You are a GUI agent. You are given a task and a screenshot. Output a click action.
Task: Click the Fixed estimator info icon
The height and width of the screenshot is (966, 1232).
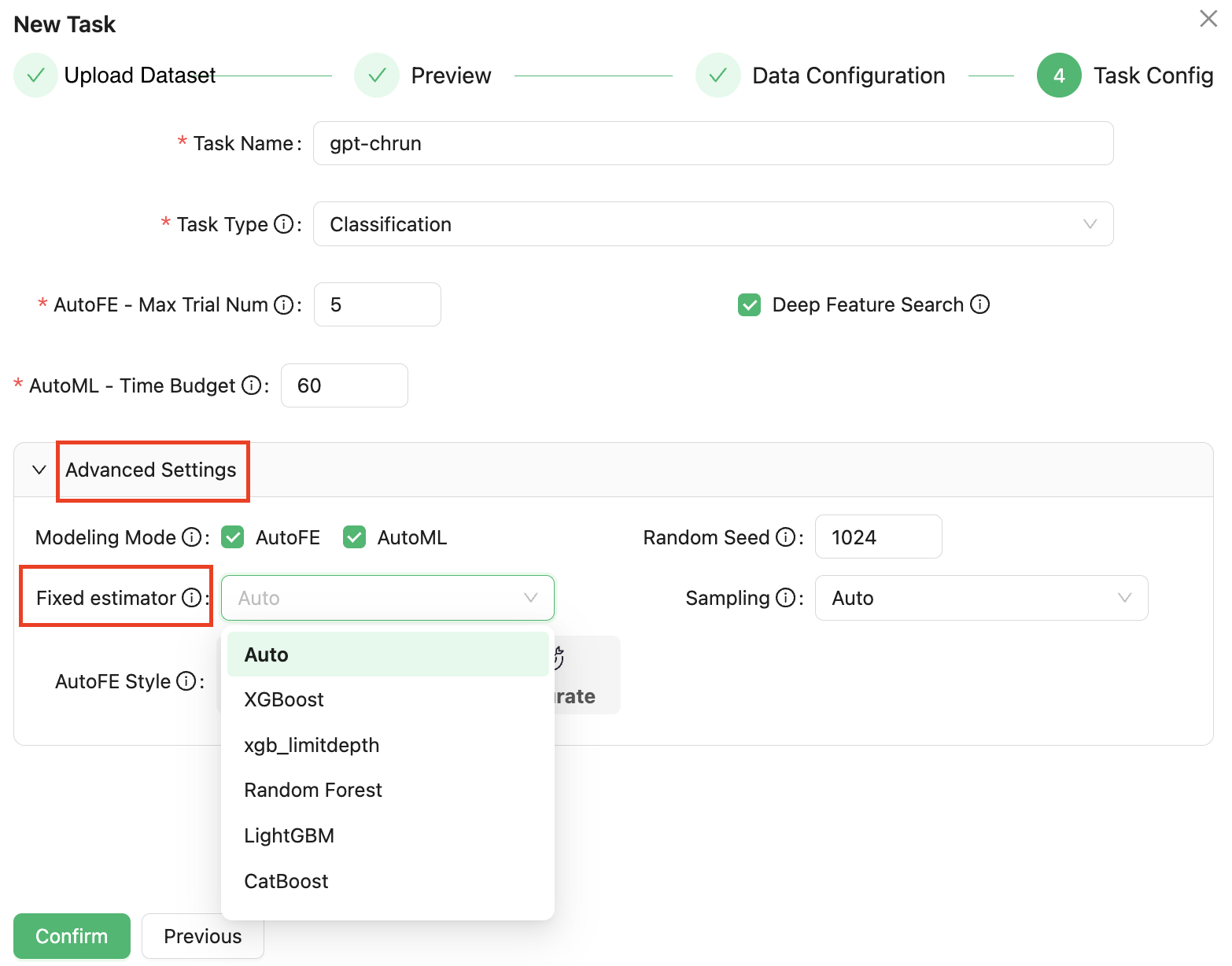(191, 598)
